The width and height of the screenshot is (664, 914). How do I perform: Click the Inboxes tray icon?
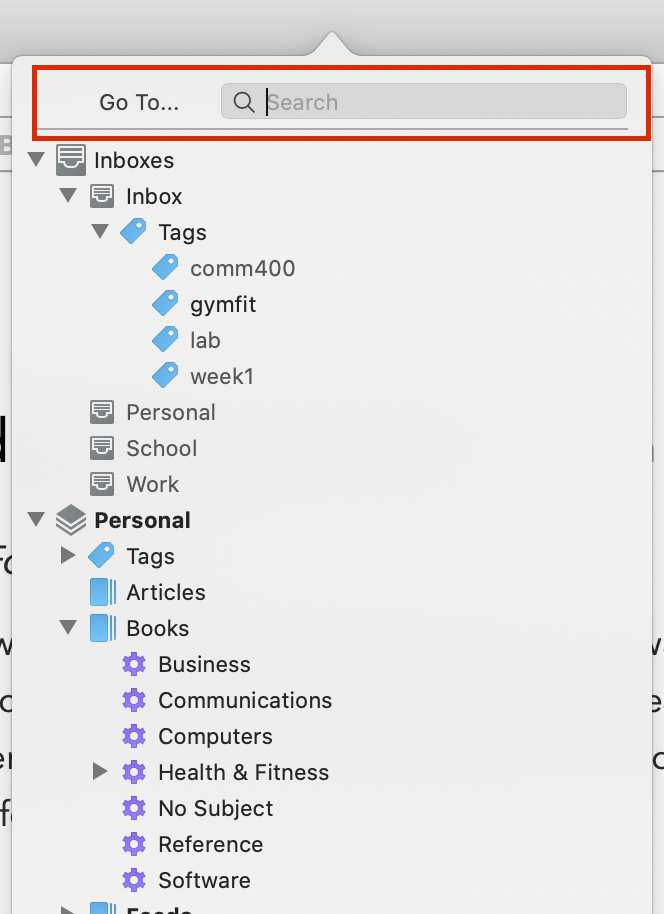(x=71, y=160)
